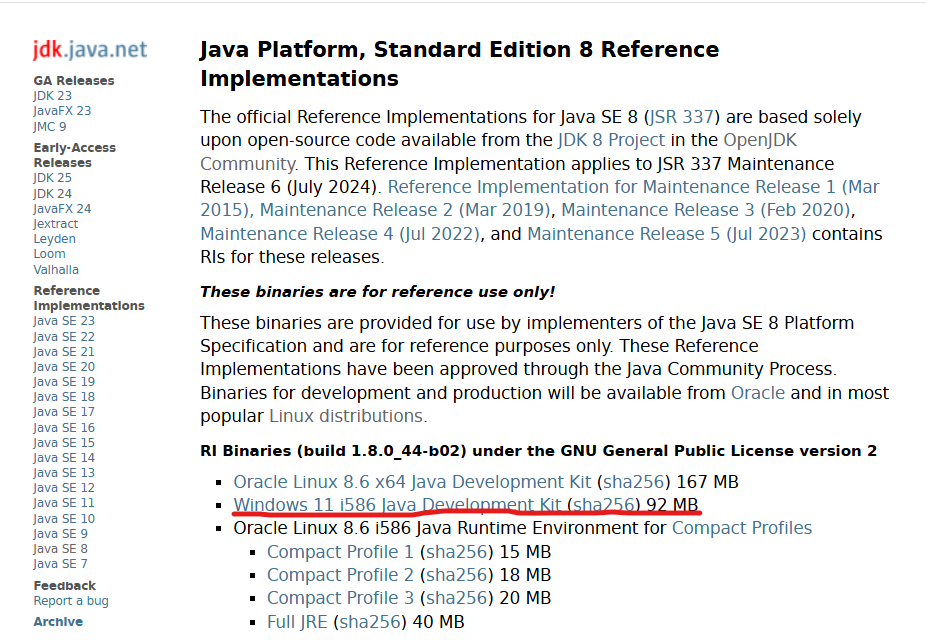Open the JSR 337 link
The height and width of the screenshot is (640, 926).
tap(681, 117)
